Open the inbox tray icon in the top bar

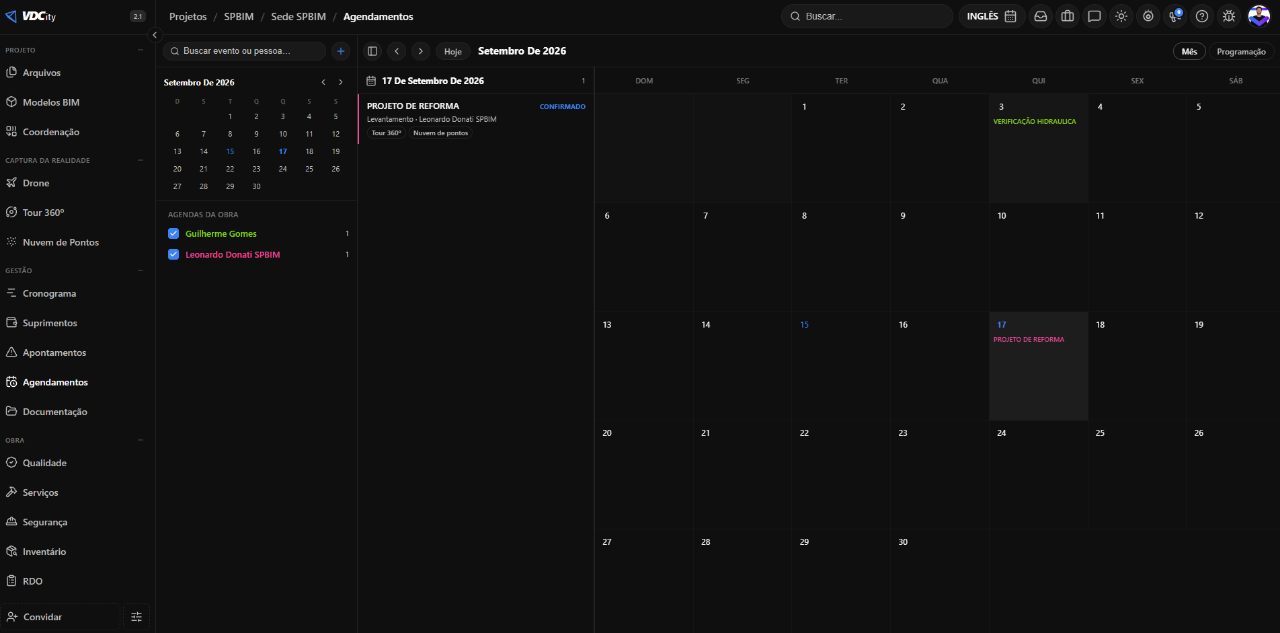1041,16
